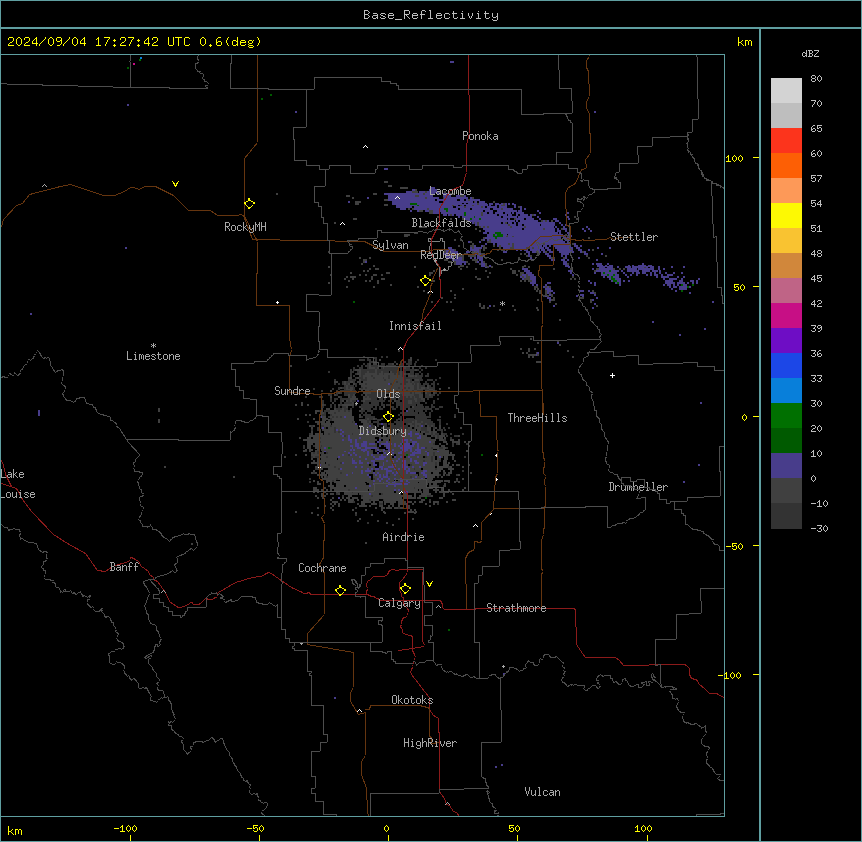Click the HighRiver label
The height and width of the screenshot is (842, 862).
(430, 743)
